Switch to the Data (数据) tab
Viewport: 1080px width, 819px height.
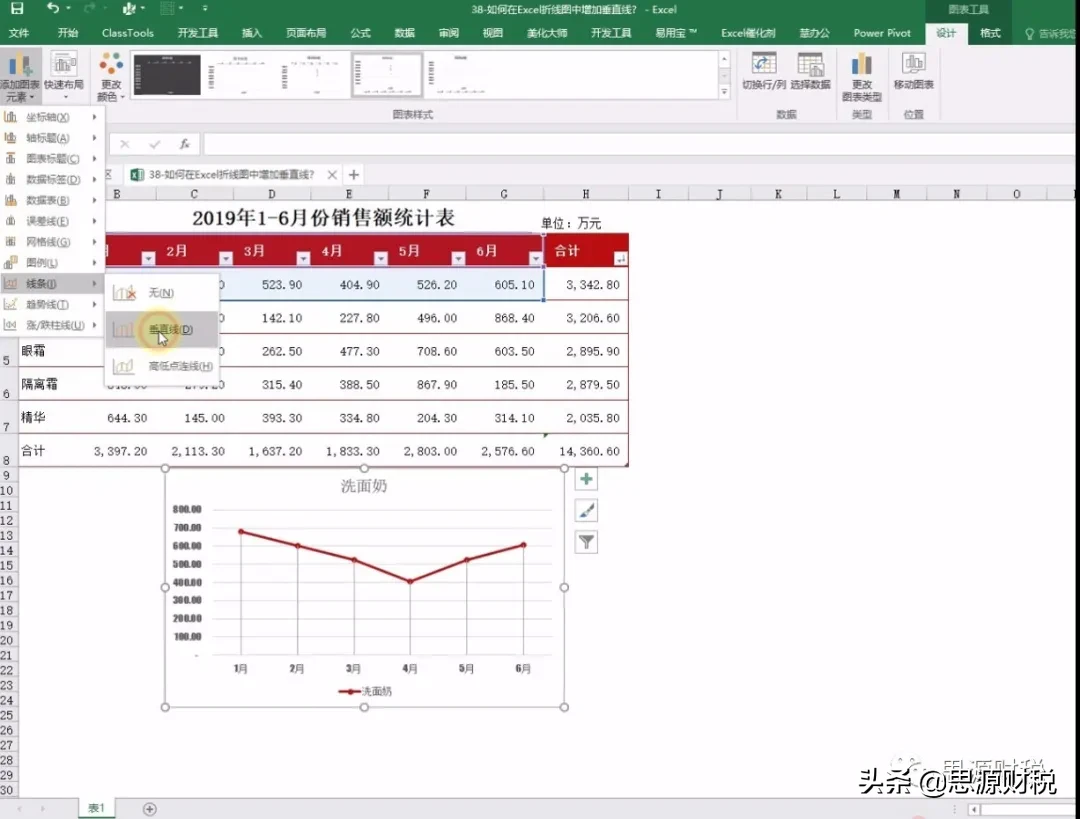404,33
